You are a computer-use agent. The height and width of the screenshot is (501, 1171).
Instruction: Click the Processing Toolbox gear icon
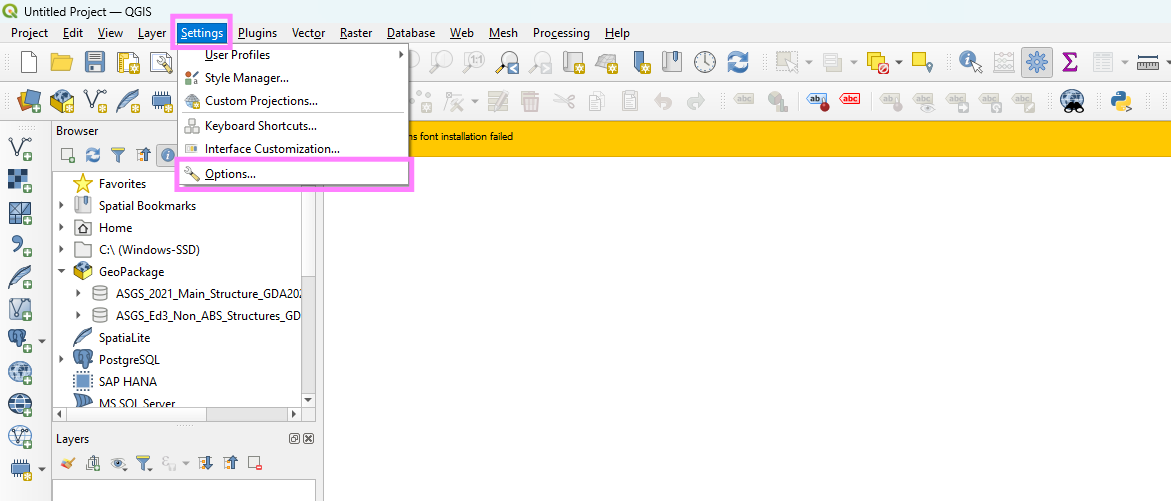coord(1037,62)
